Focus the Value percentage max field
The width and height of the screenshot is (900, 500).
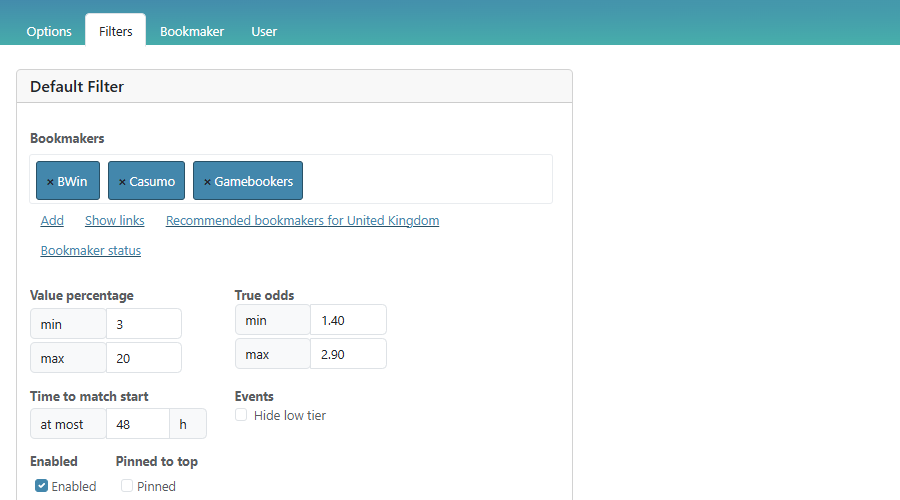(x=144, y=358)
